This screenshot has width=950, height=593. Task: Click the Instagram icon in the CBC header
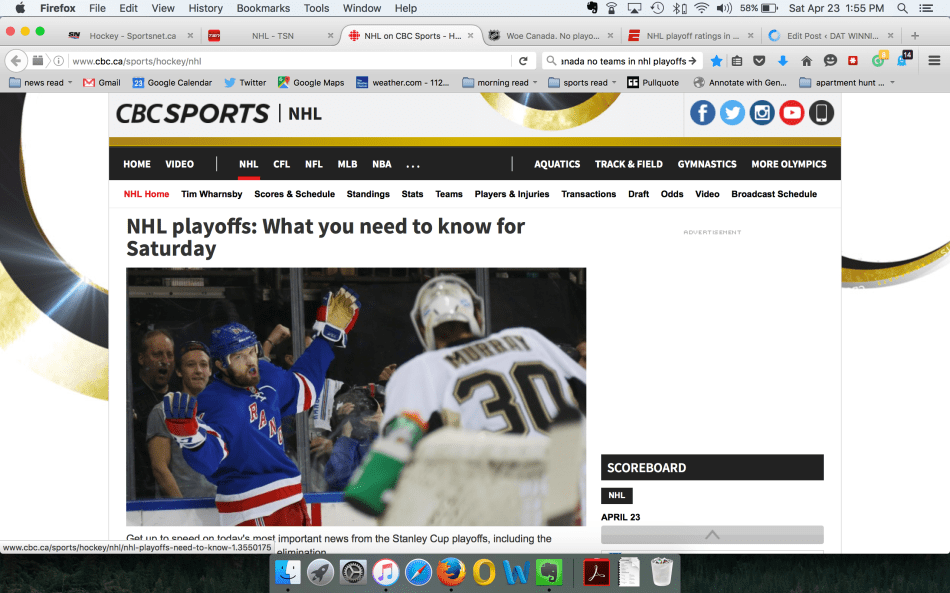(761, 113)
